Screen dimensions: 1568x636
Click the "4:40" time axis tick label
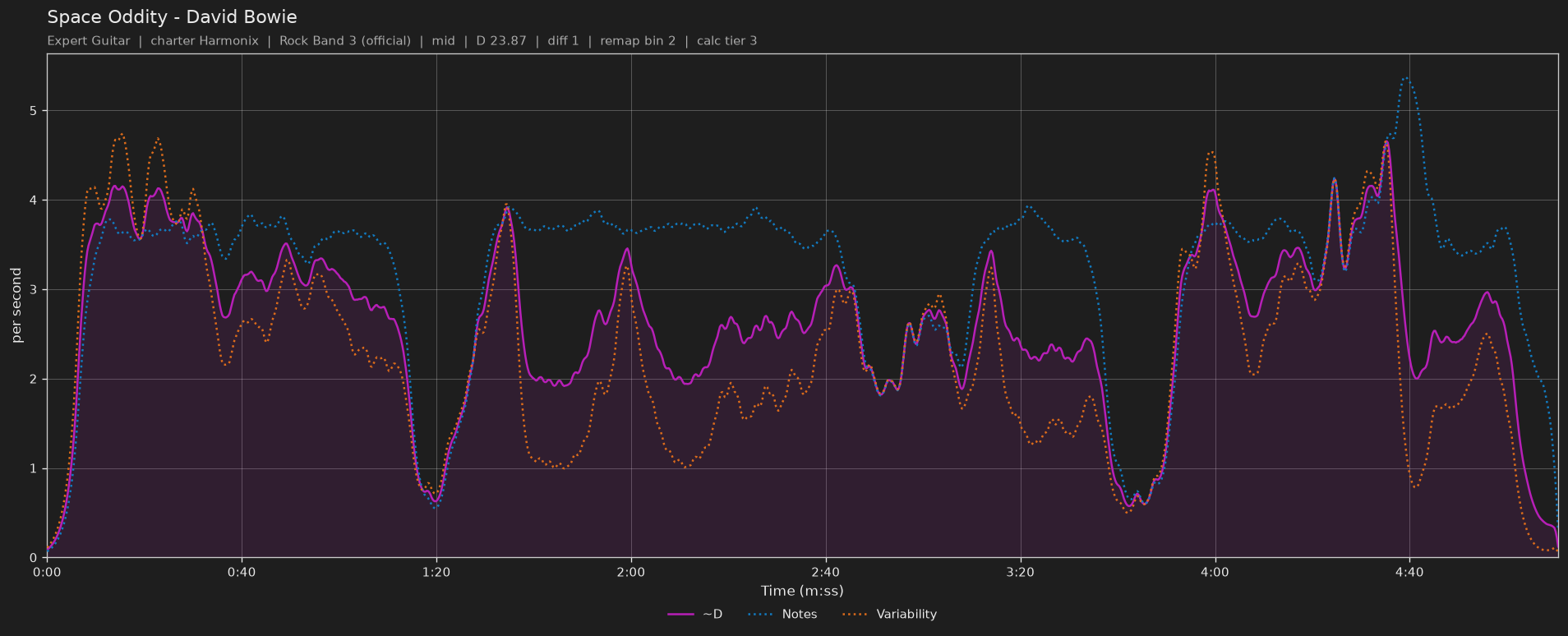click(1409, 572)
